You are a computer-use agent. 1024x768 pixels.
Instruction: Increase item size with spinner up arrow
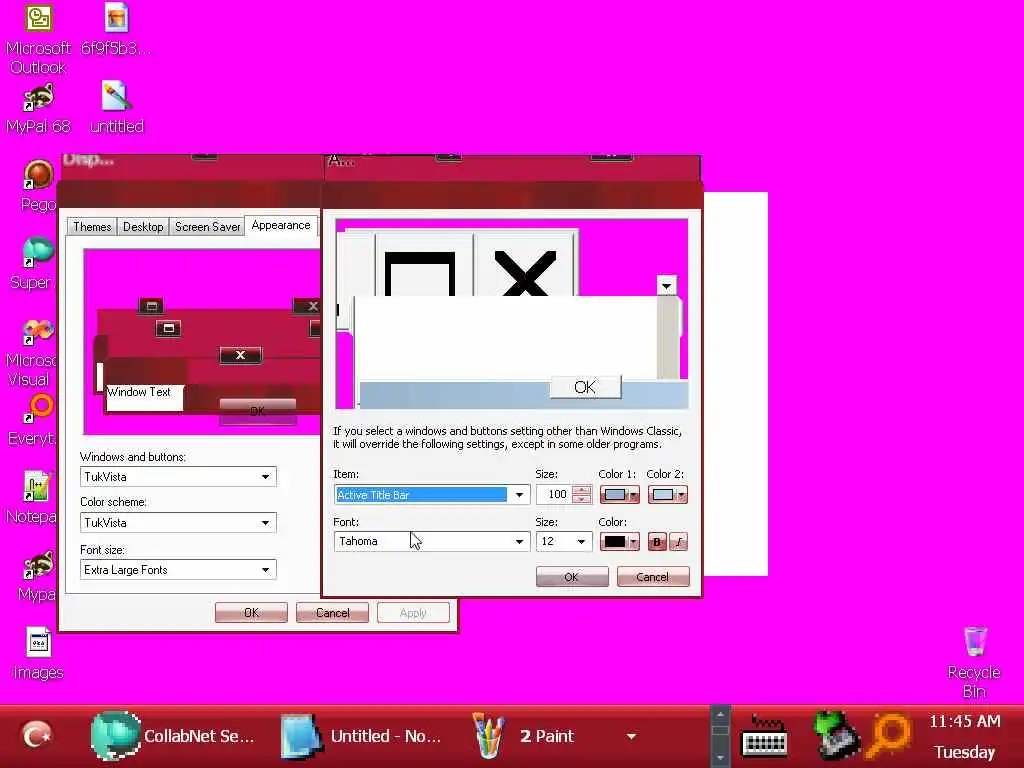coord(581,490)
